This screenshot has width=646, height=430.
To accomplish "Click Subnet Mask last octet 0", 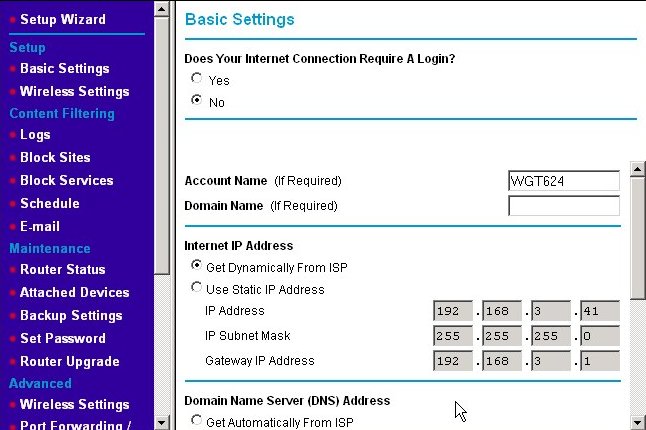I will (x=600, y=336).
